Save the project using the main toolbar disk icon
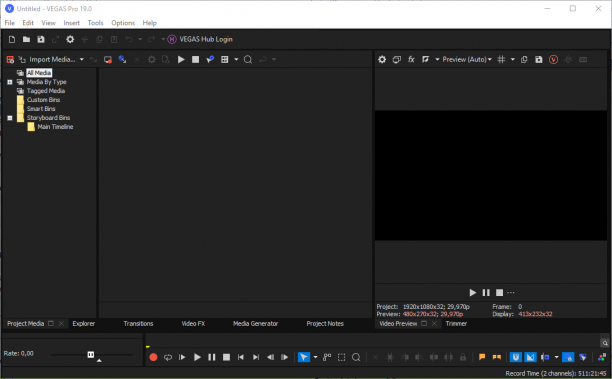This screenshot has height=379, width=612. coord(41,39)
